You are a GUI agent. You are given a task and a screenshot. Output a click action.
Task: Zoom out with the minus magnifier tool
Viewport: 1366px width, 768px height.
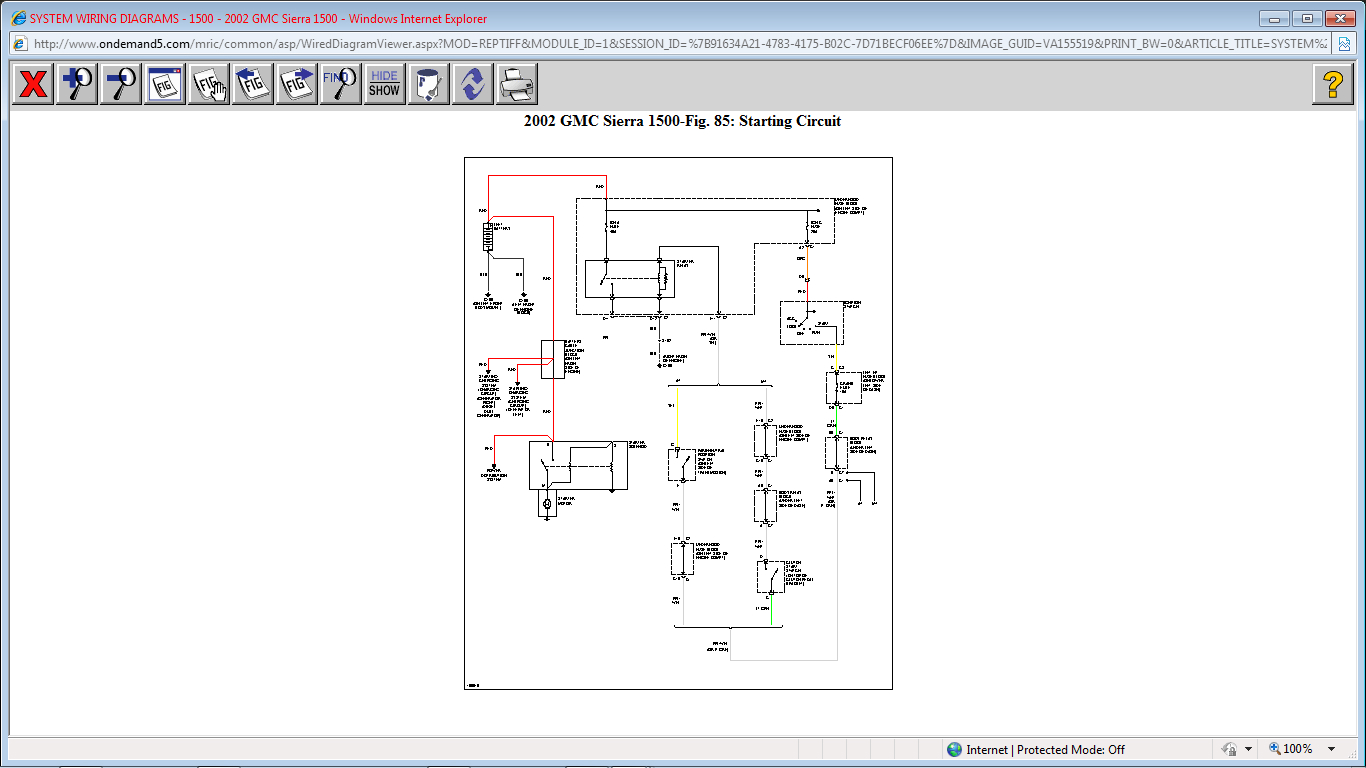[121, 84]
